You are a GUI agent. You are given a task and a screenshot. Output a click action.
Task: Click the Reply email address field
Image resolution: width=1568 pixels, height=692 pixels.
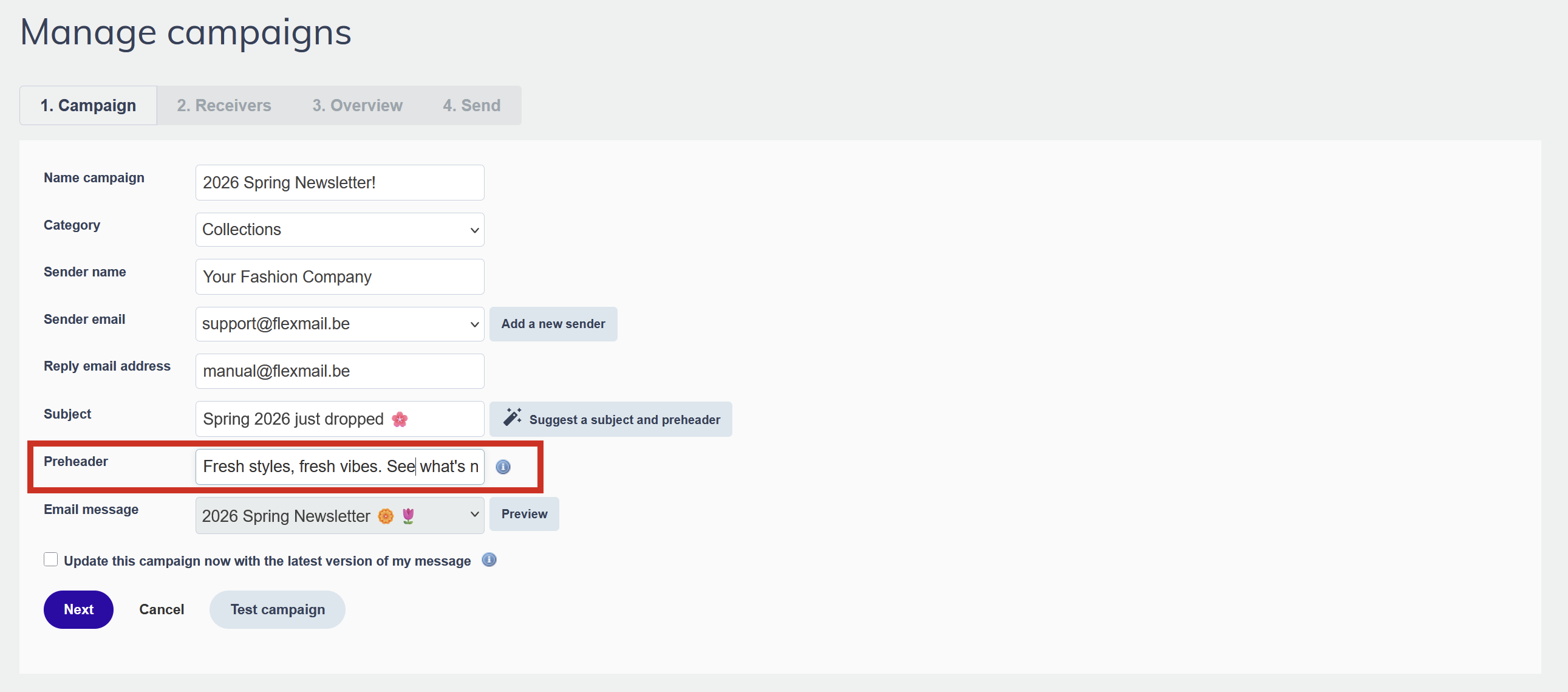pyautogui.click(x=339, y=371)
